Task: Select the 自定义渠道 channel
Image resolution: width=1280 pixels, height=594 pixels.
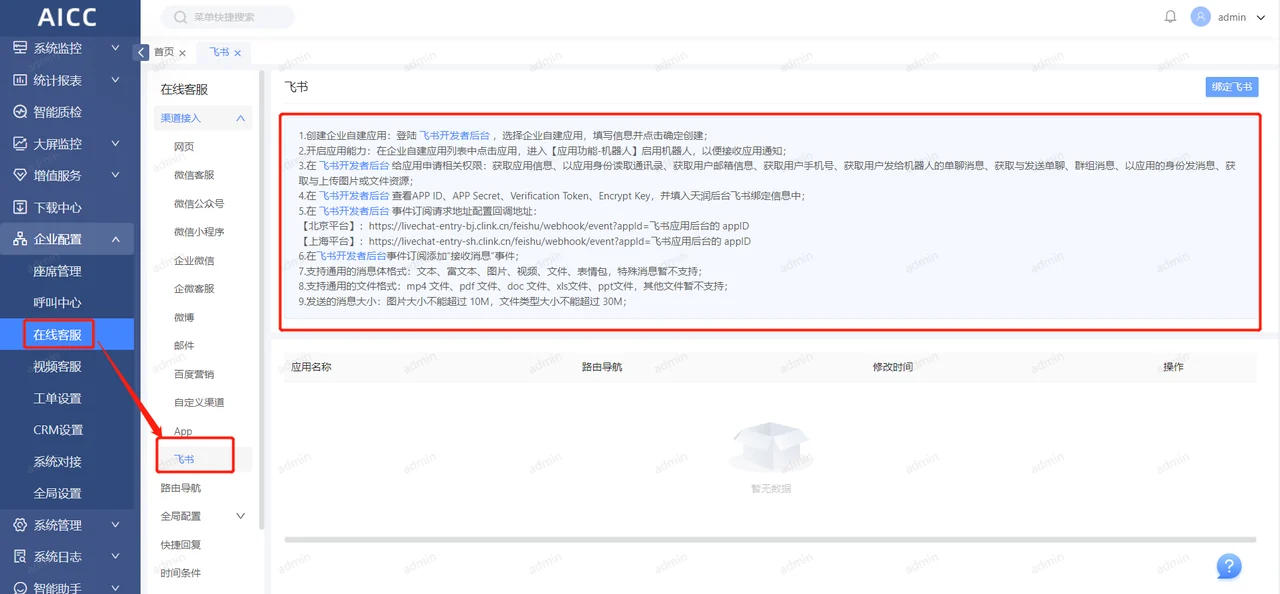Action: [199, 403]
